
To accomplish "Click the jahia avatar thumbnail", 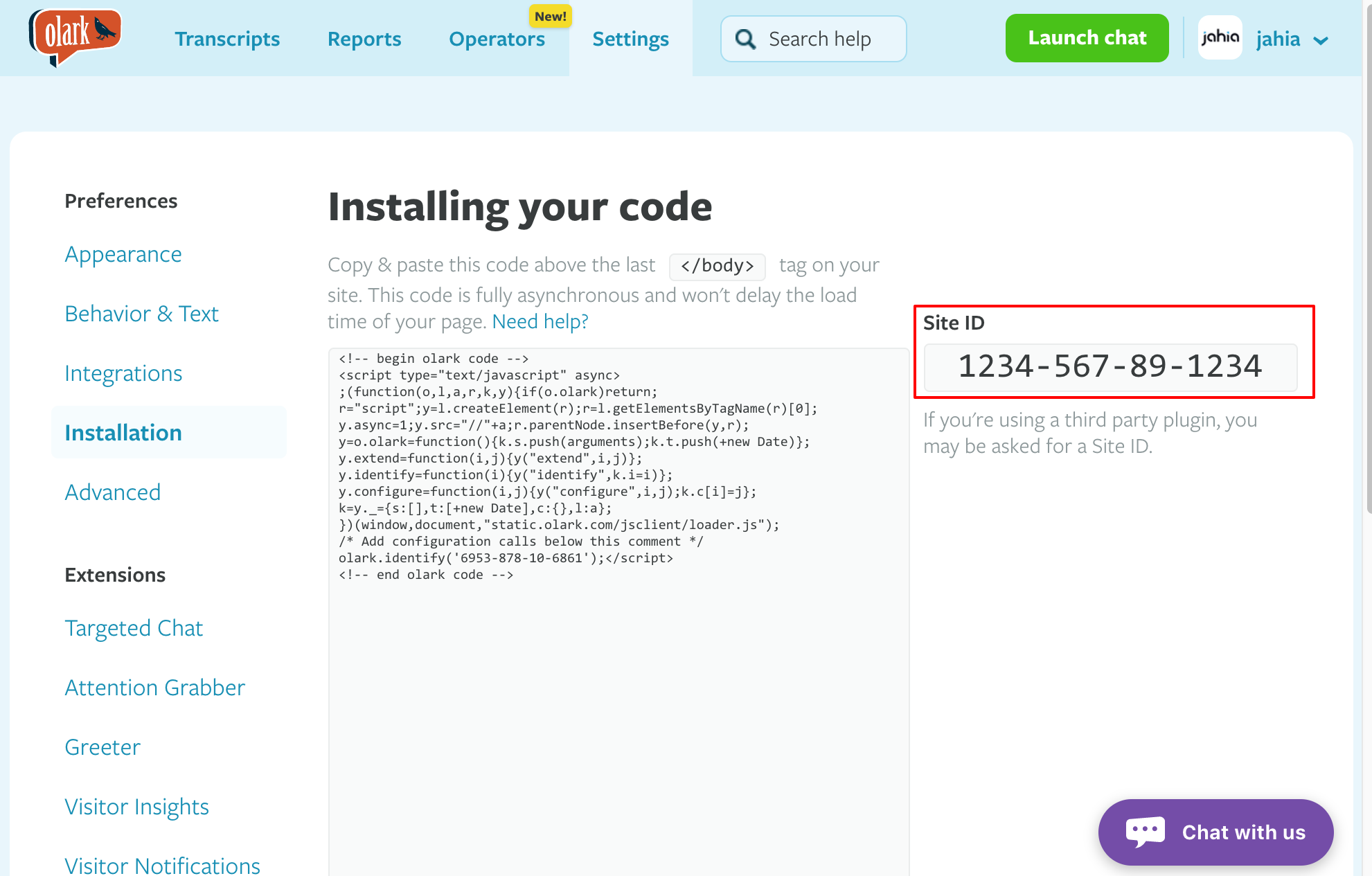I will click(1220, 38).
